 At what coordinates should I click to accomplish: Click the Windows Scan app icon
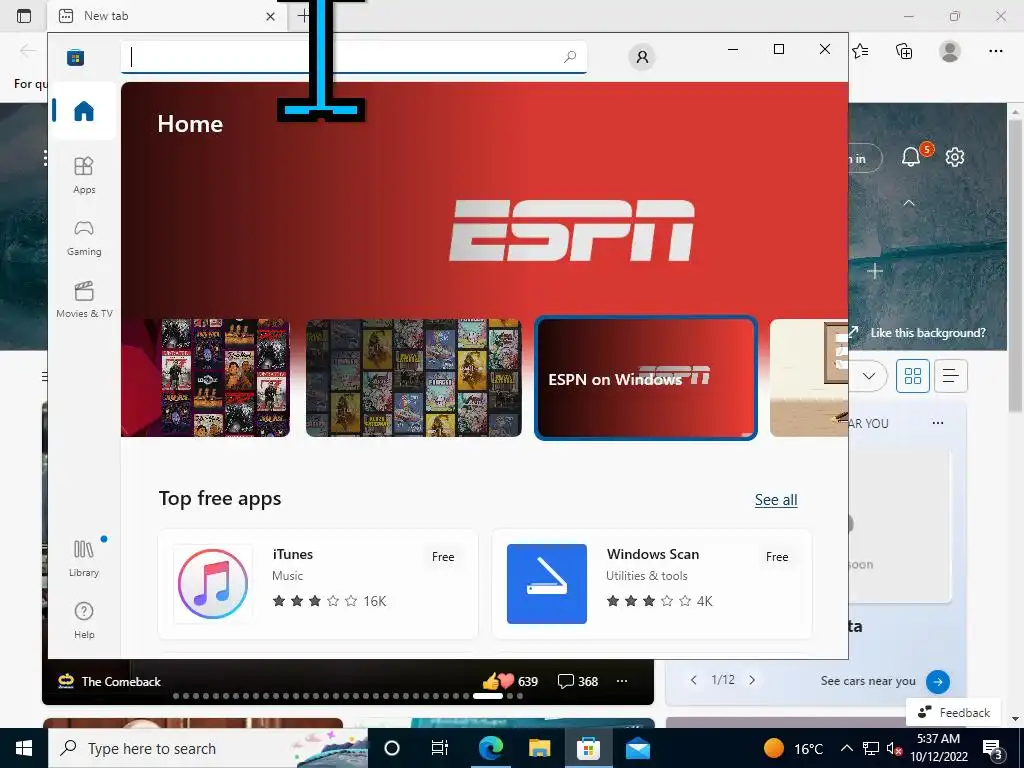[547, 584]
